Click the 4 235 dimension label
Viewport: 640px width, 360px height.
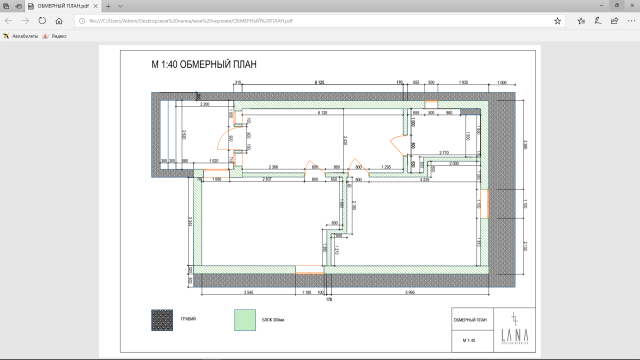pos(424,180)
